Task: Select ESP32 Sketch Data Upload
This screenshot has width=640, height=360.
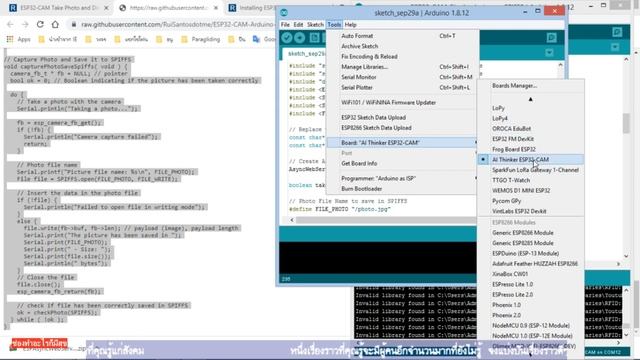Action: (x=402, y=117)
